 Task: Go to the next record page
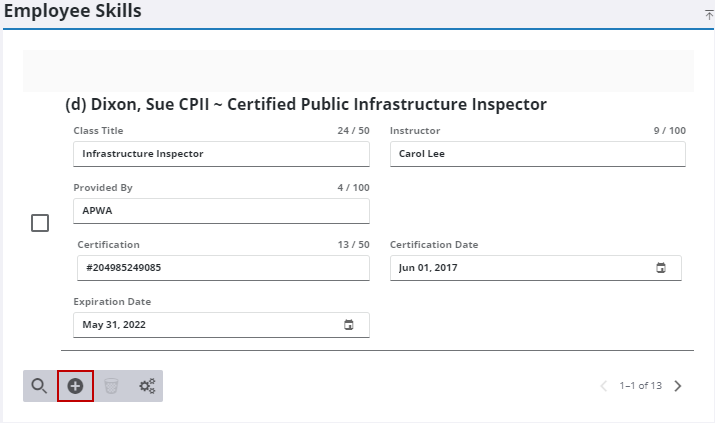[x=678, y=386]
